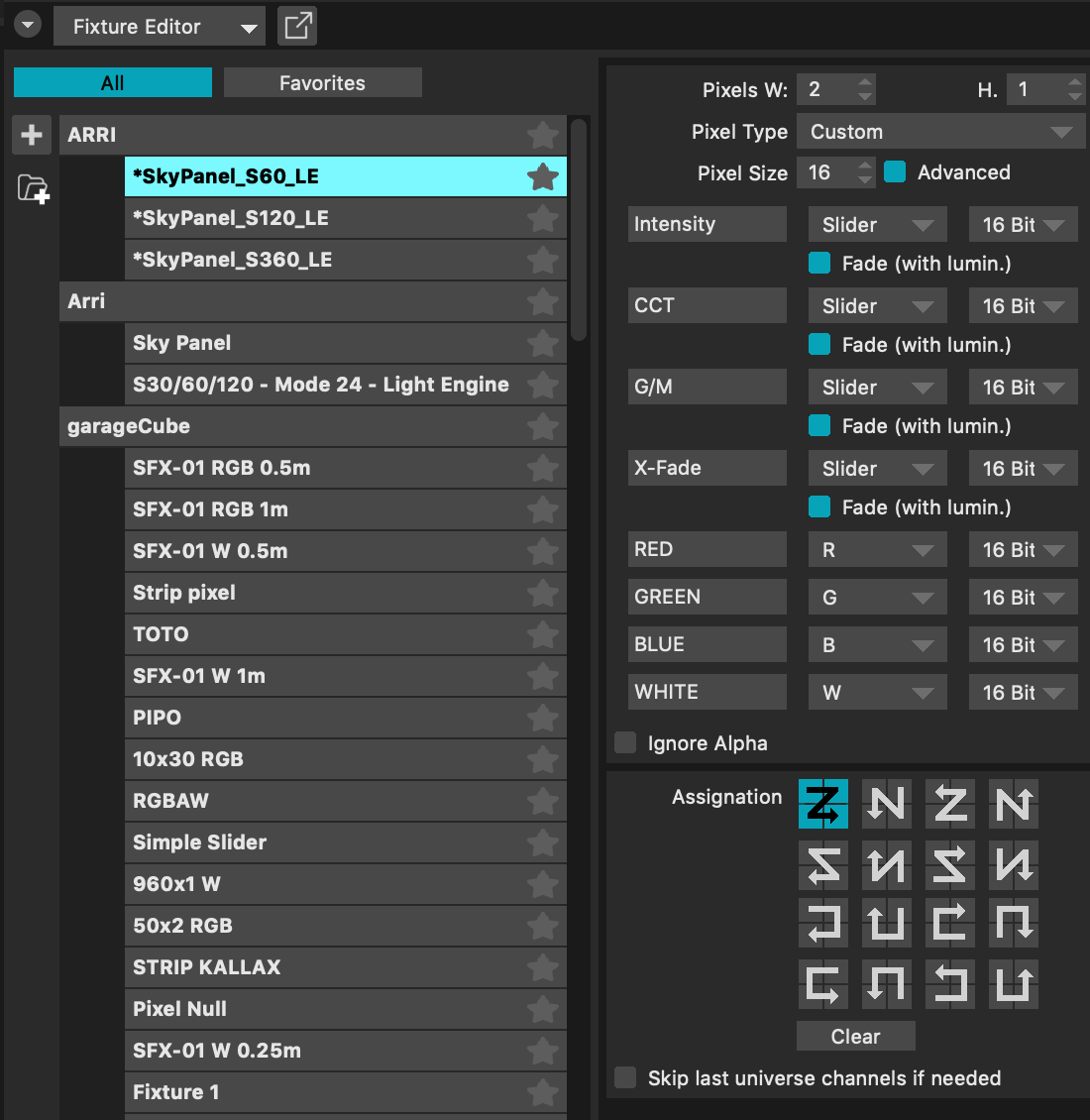Toggle G/M Fade (with lumin.) checkbox
Image resolution: width=1090 pixels, height=1120 pixels.
click(819, 426)
